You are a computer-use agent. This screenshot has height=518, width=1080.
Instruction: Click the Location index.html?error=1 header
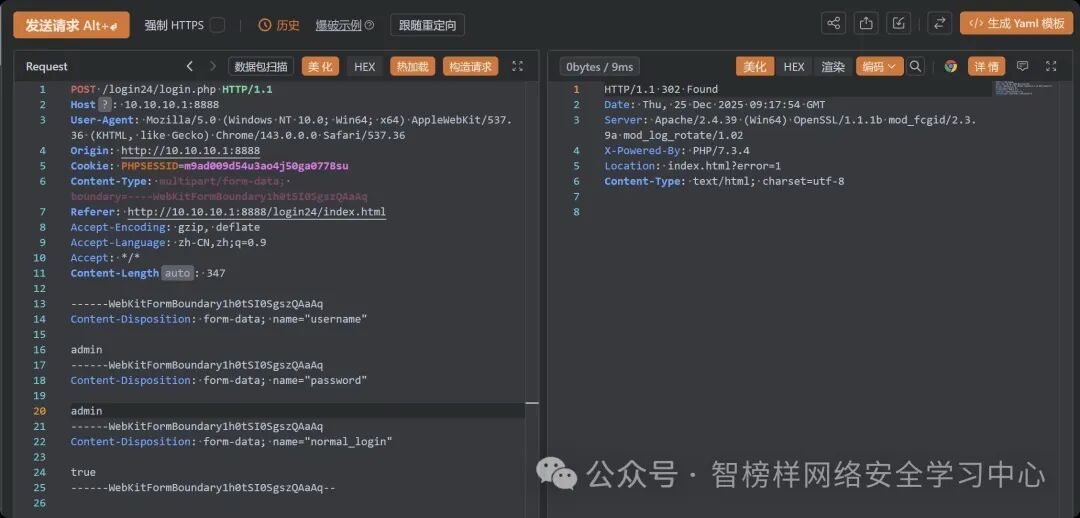(693, 166)
